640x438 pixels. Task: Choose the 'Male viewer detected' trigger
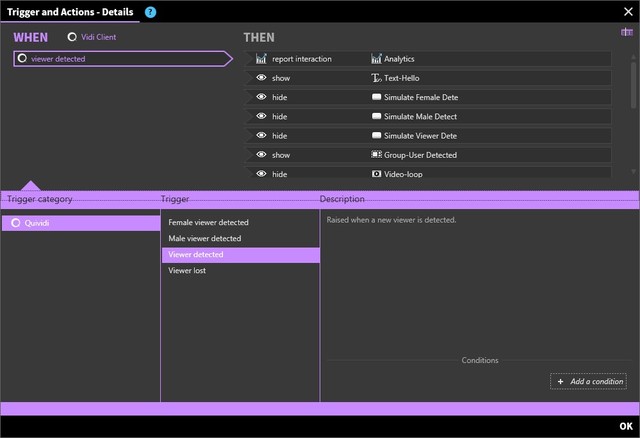[204, 238]
